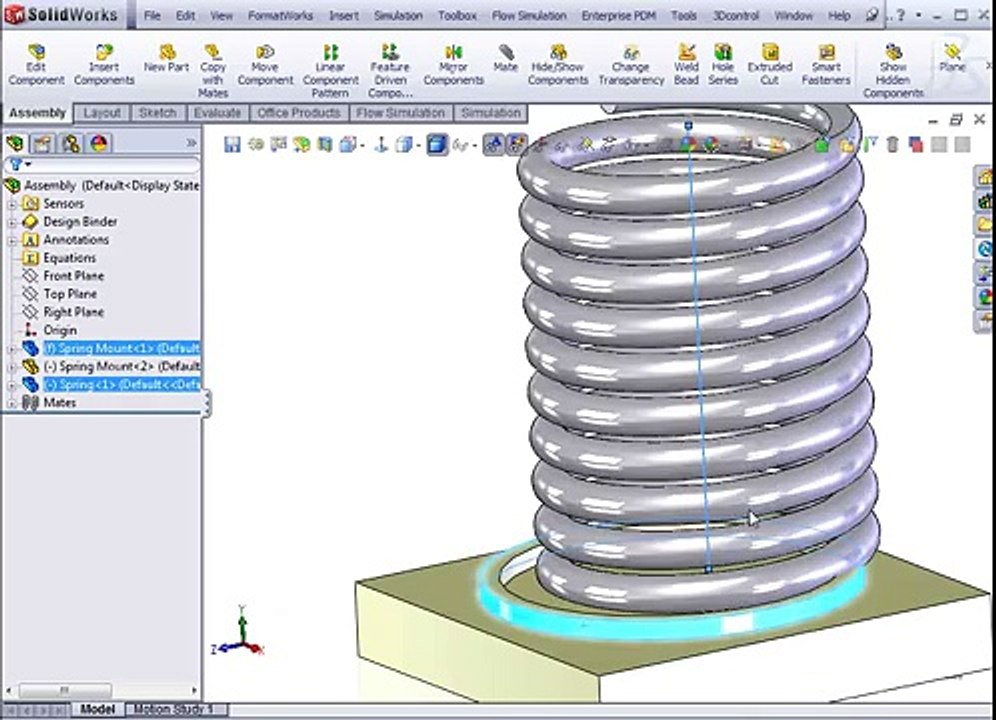Select the Smart Fasteners tool
This screenshot has height=720, width=996.
[x=826, y=65]
